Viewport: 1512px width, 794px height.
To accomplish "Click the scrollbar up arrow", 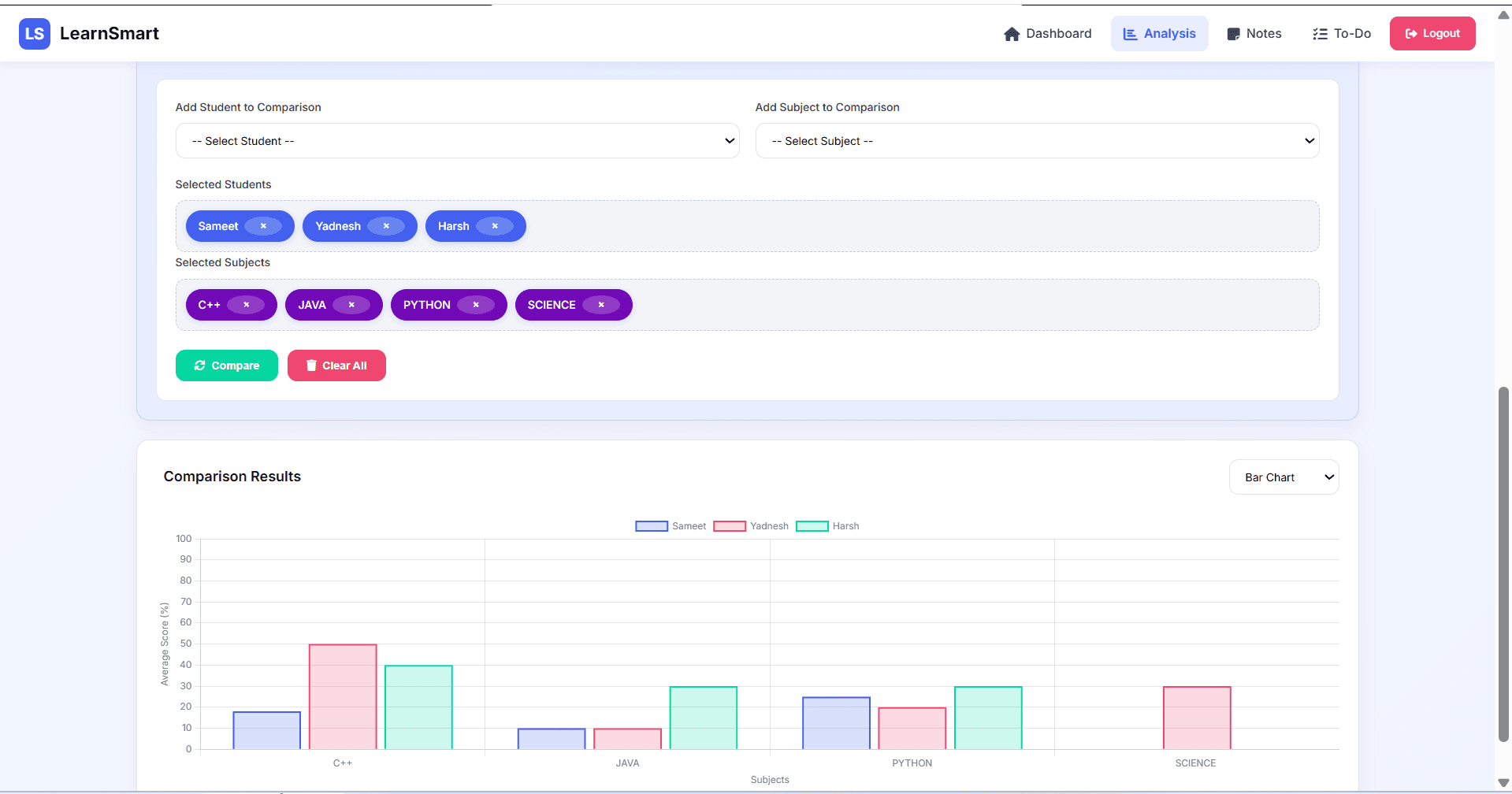I will [1503, 14].
